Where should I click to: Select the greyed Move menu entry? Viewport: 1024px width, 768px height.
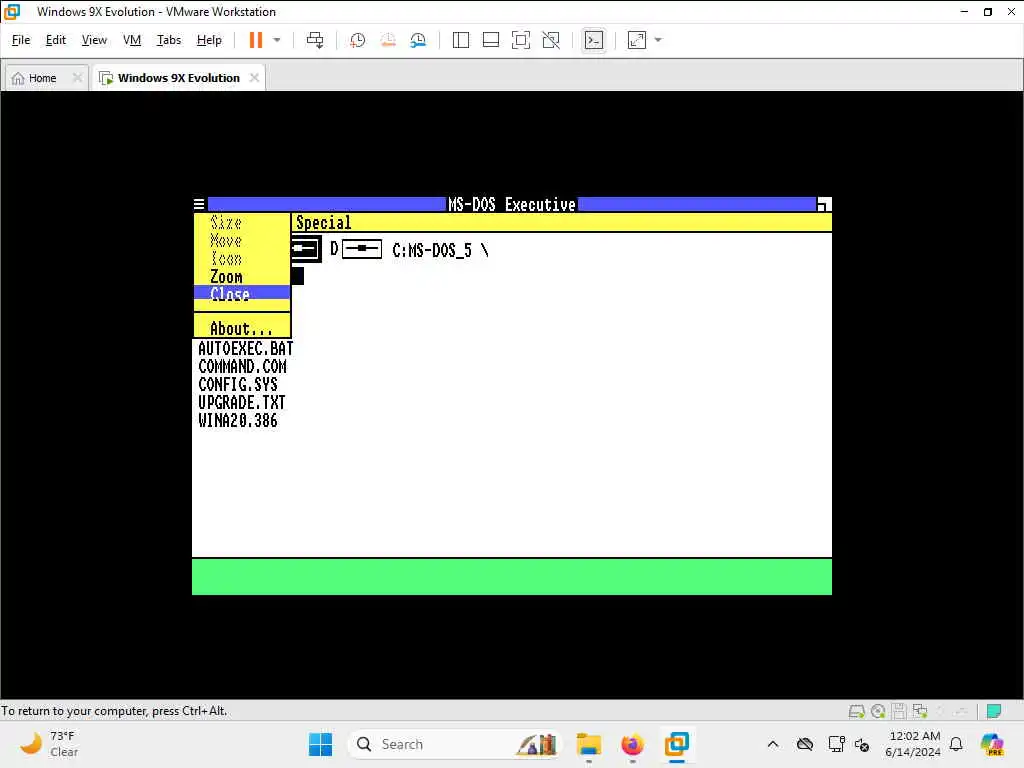point(226,240)
